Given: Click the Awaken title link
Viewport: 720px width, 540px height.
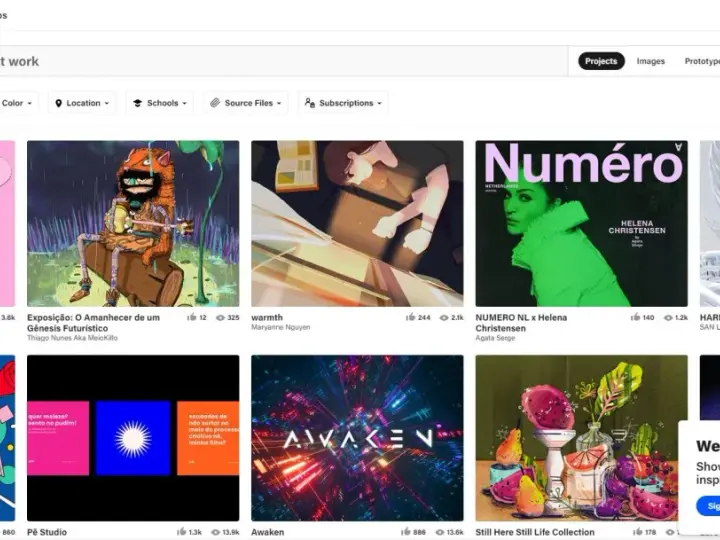Looking at the screenshot, I should point(268,532).
